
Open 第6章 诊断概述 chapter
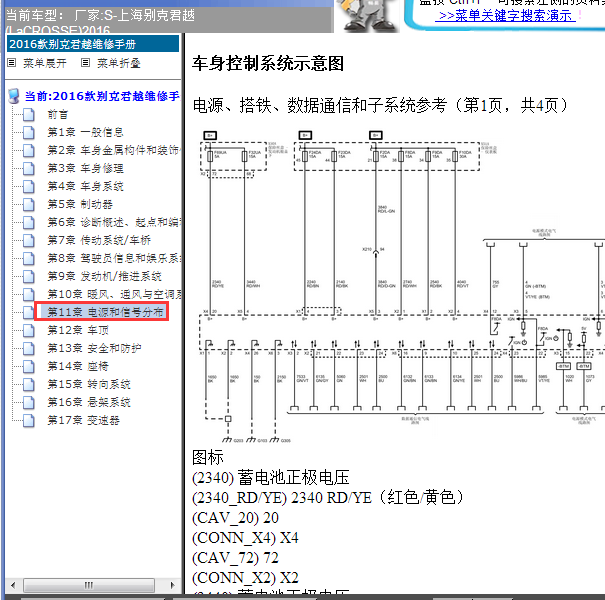114,222
